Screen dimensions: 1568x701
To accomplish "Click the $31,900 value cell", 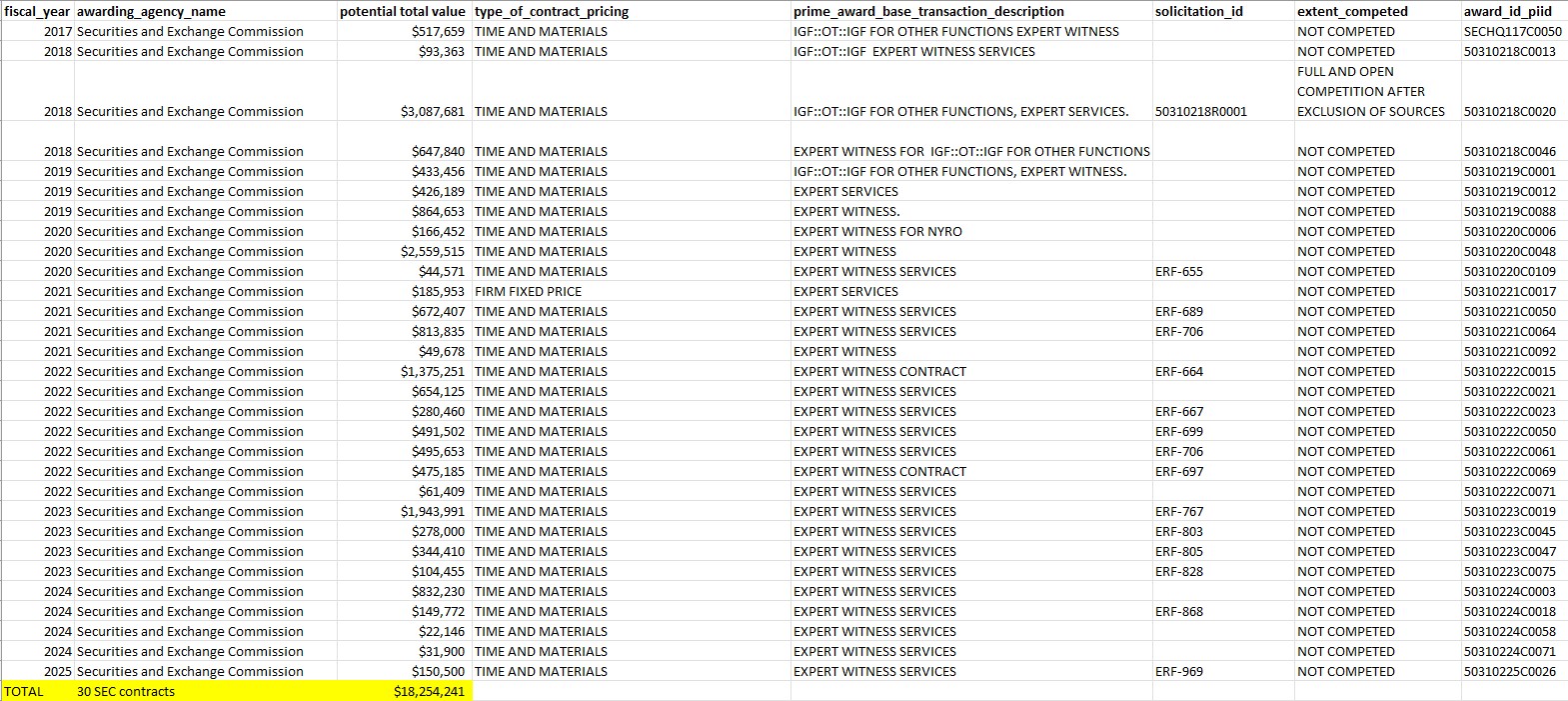I will coord(404,651).
